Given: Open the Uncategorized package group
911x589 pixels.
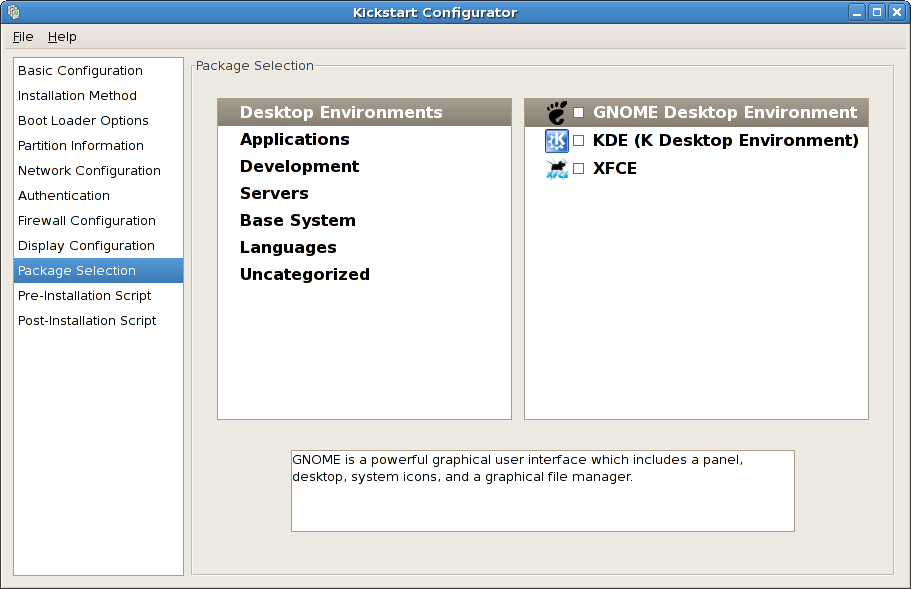Looking at the screenshot, I should 305,275.
